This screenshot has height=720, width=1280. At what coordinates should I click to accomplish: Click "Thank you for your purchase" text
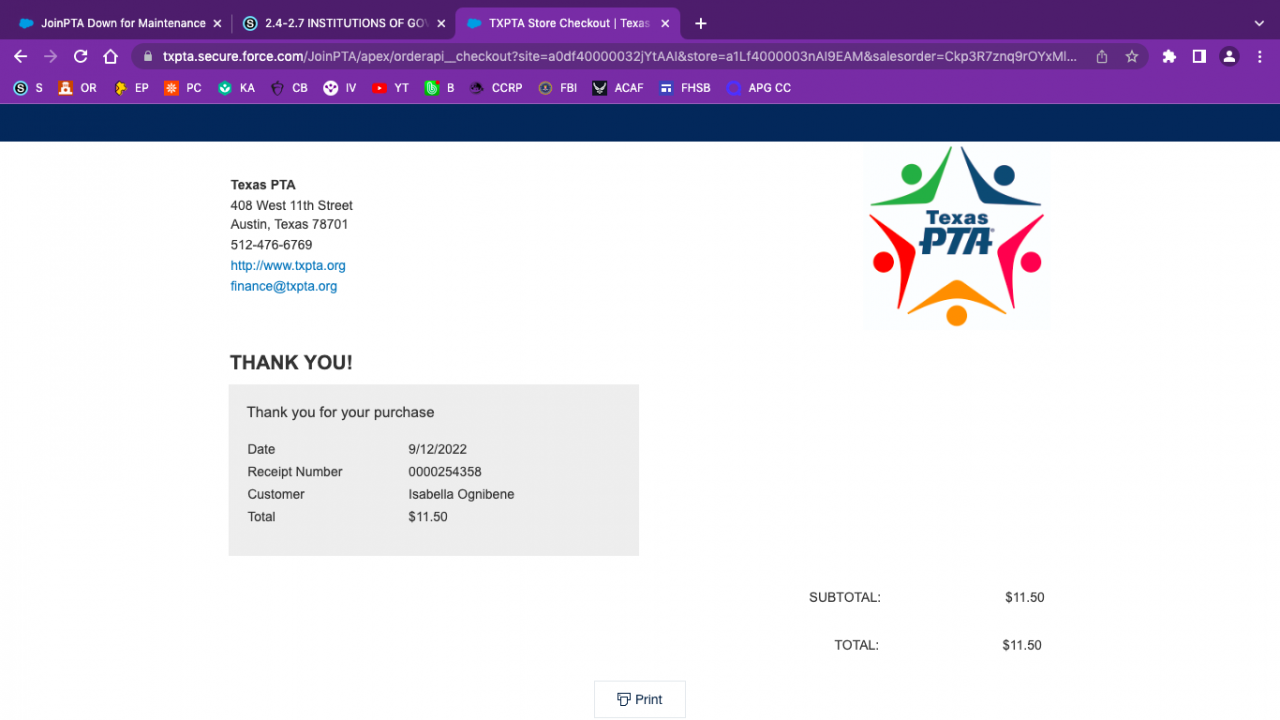[340, 412]
